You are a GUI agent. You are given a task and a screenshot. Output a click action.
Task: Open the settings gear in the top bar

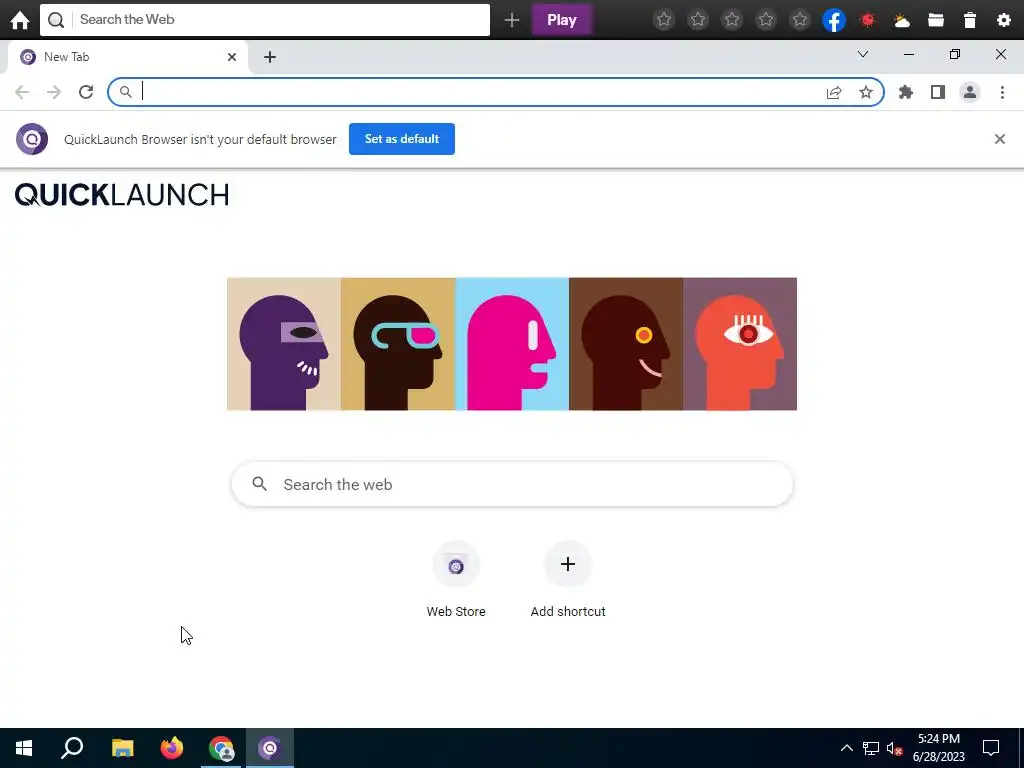pyautogui.click(x=1004, y=20)
